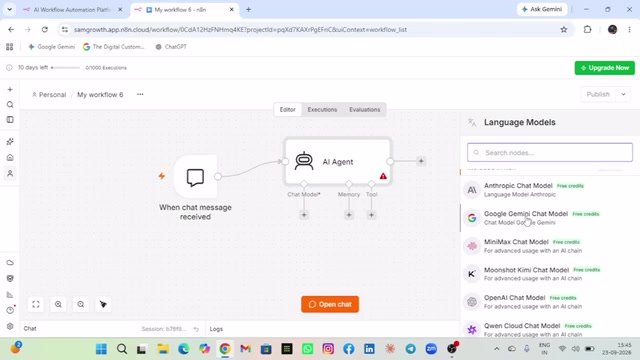Zoom out on the workflow canvas
The image size is (640, 360).
pyautogui.click(x=81, y=304)
